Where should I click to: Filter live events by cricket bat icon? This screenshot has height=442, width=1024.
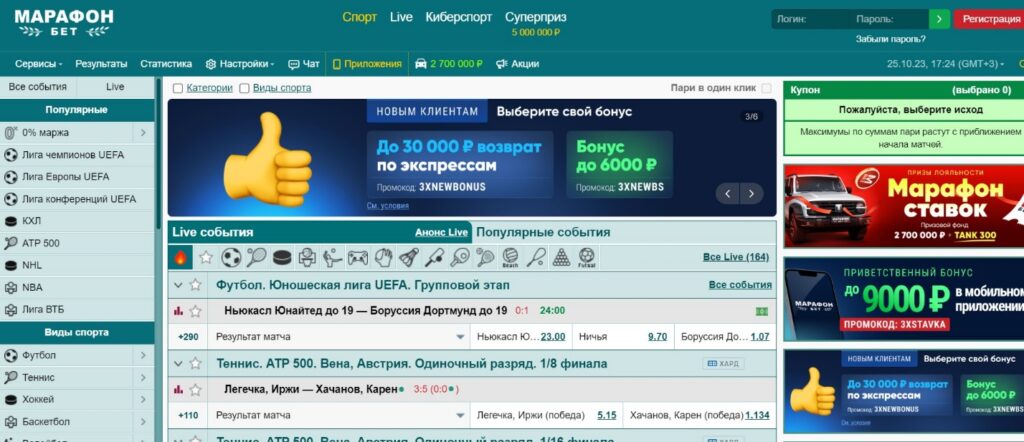(x=434, y=257)
